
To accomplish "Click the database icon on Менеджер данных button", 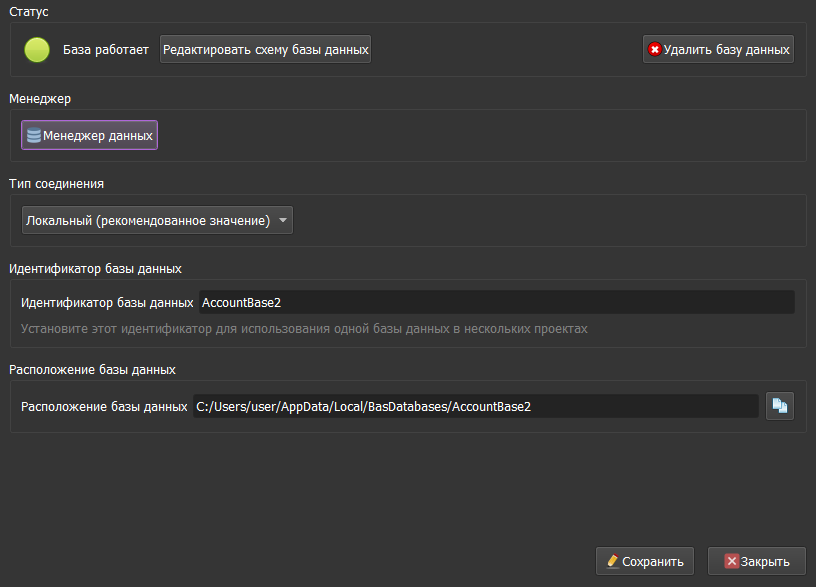I will tap(34, 134).
